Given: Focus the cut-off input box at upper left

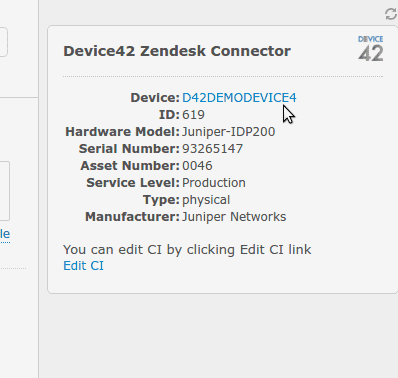Looking at the screenshot, I should pyautogui.click(x=4, y=42).
